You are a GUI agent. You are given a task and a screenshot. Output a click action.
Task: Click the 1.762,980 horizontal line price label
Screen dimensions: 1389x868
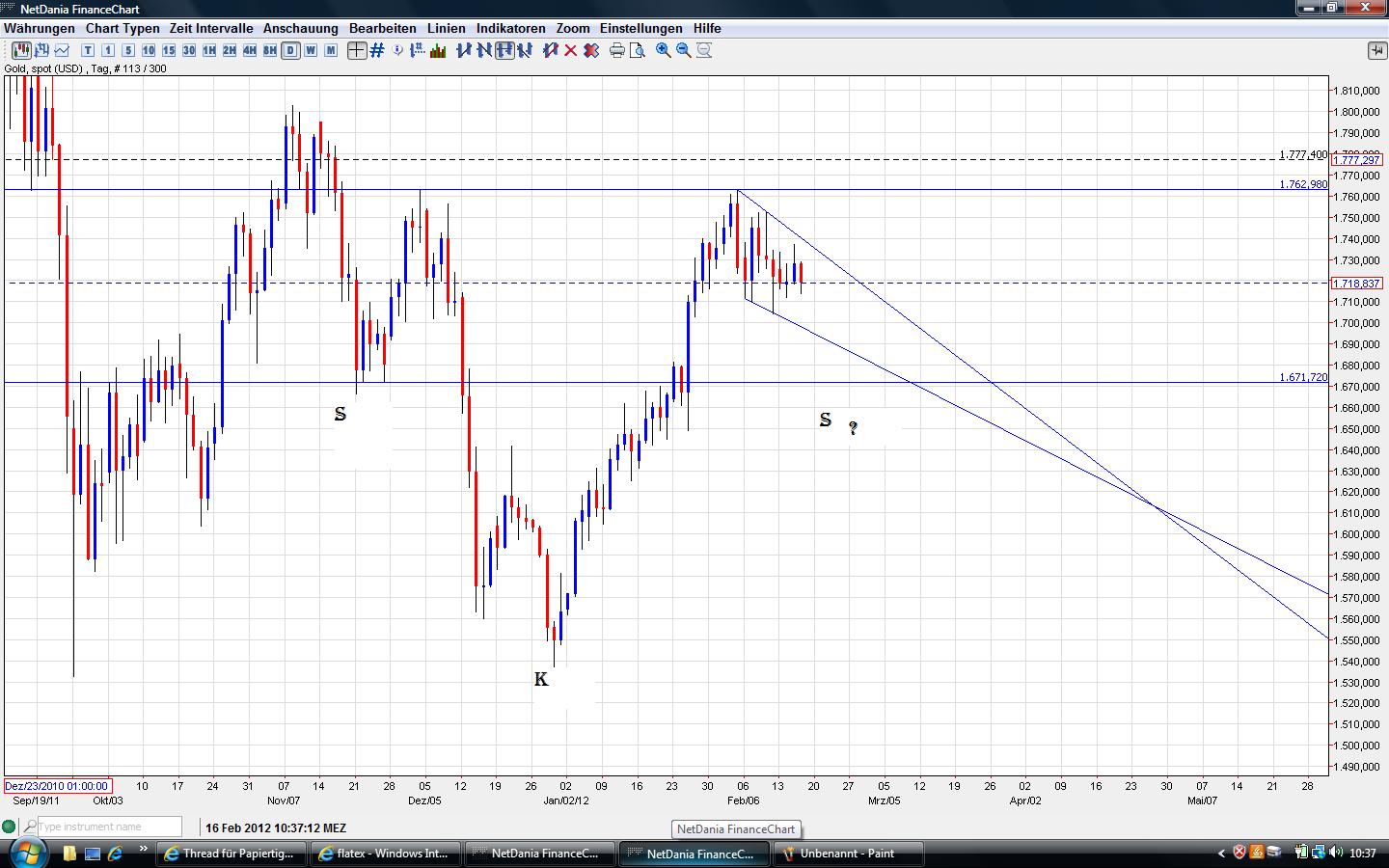[1303, 184]
